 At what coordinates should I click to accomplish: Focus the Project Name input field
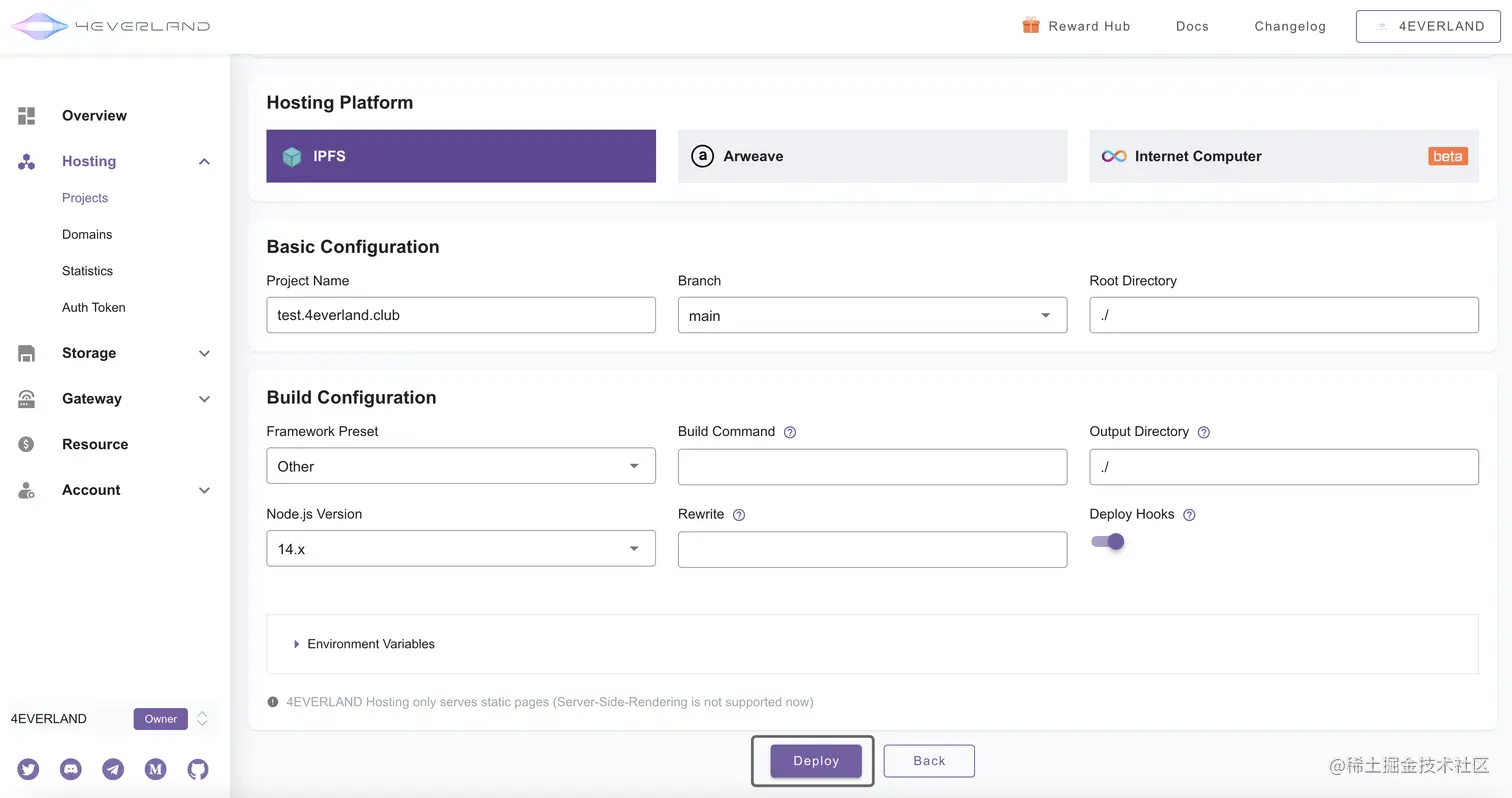click(461, 315)
